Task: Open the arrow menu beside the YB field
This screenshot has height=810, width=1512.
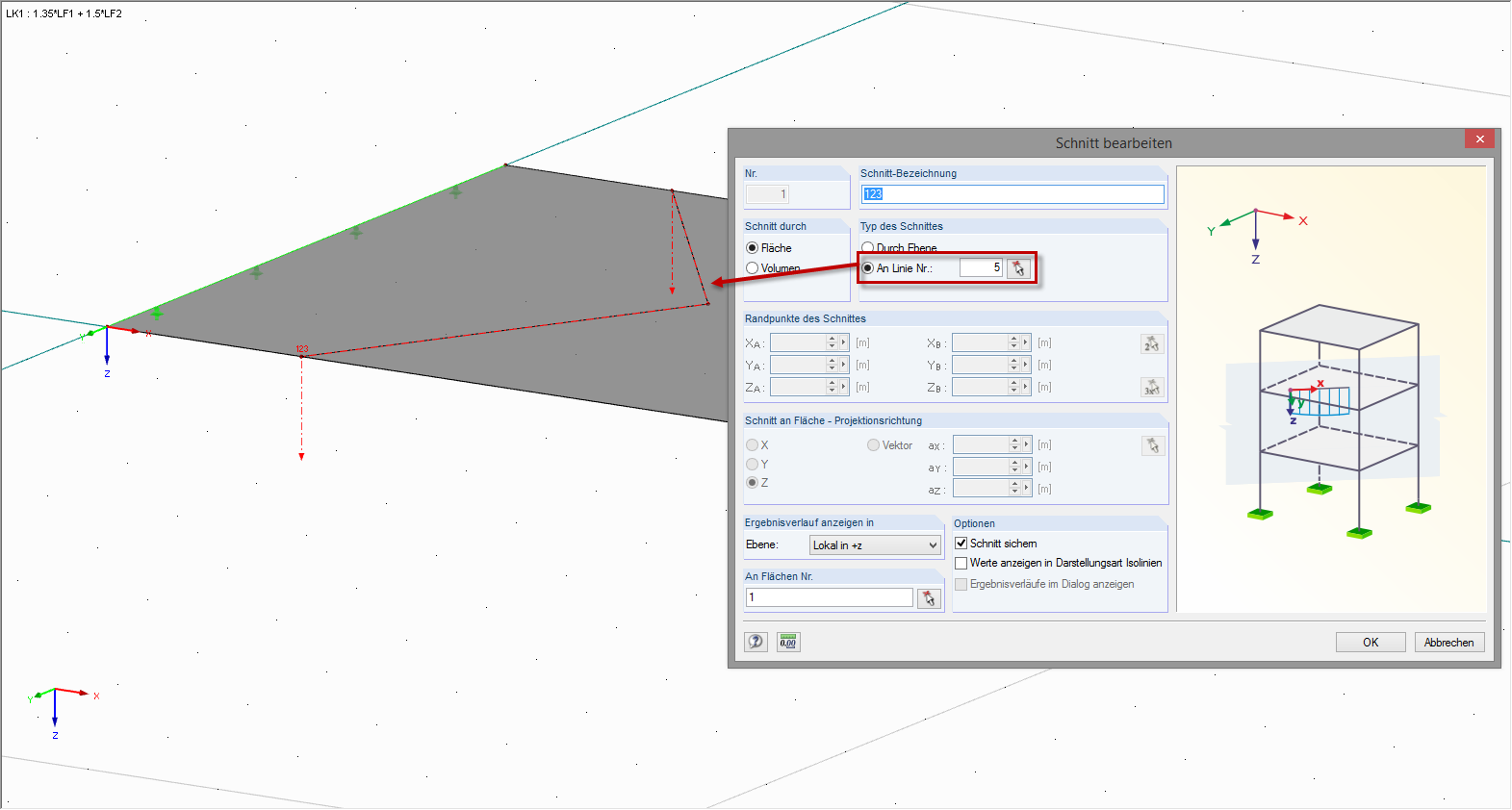Action: [x=1026, y=365]
